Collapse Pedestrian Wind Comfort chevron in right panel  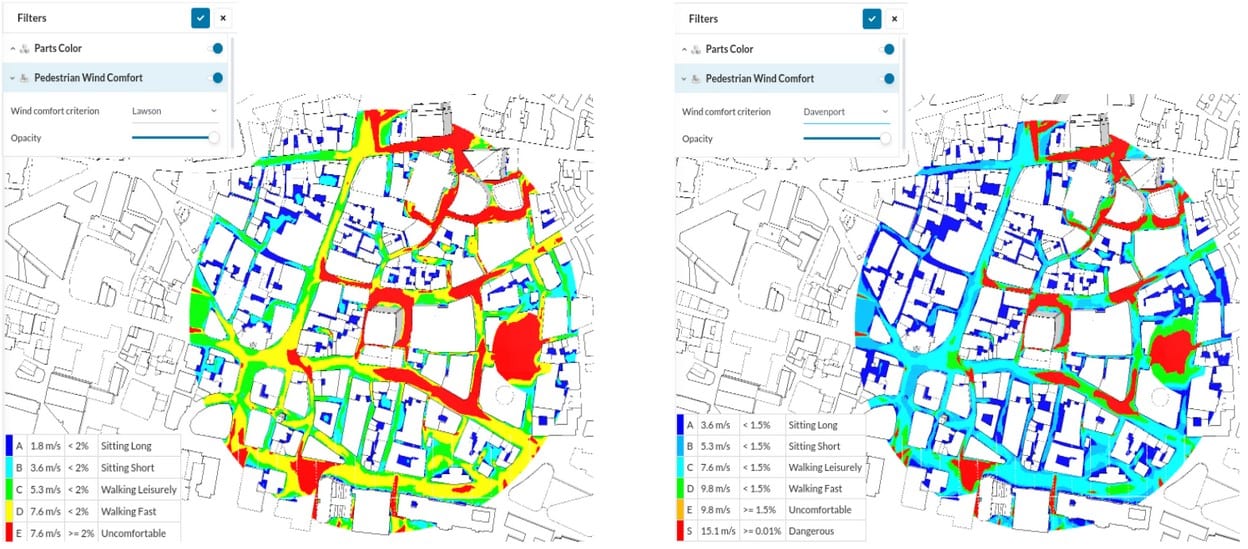[684, 78]
